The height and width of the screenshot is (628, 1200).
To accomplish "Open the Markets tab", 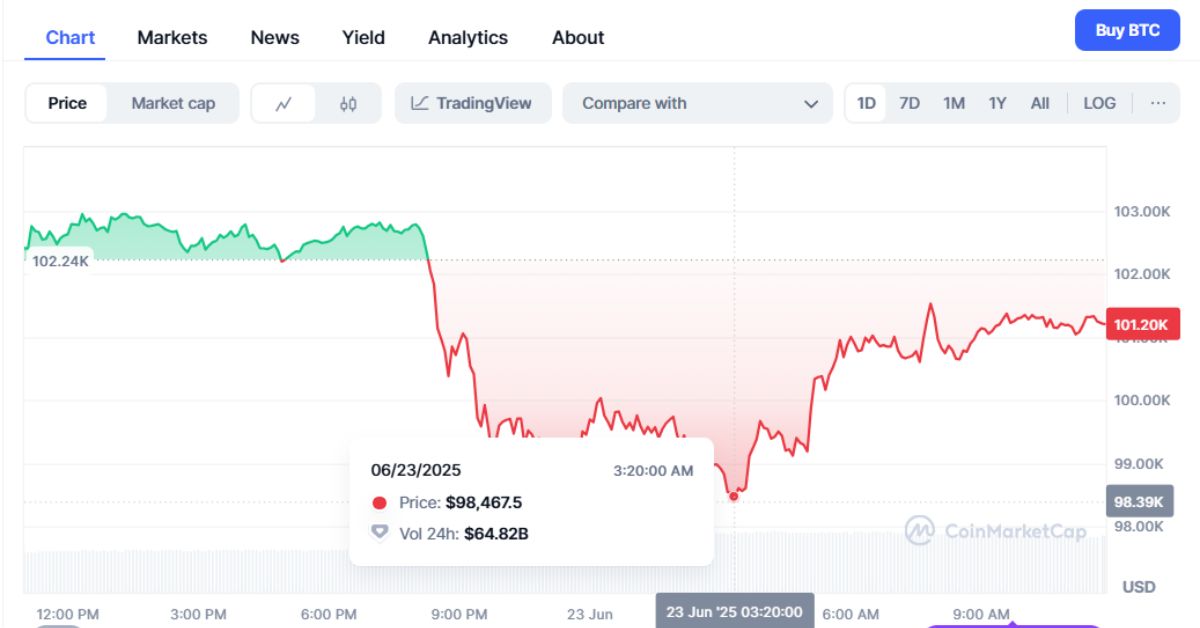I will (172, 37).
